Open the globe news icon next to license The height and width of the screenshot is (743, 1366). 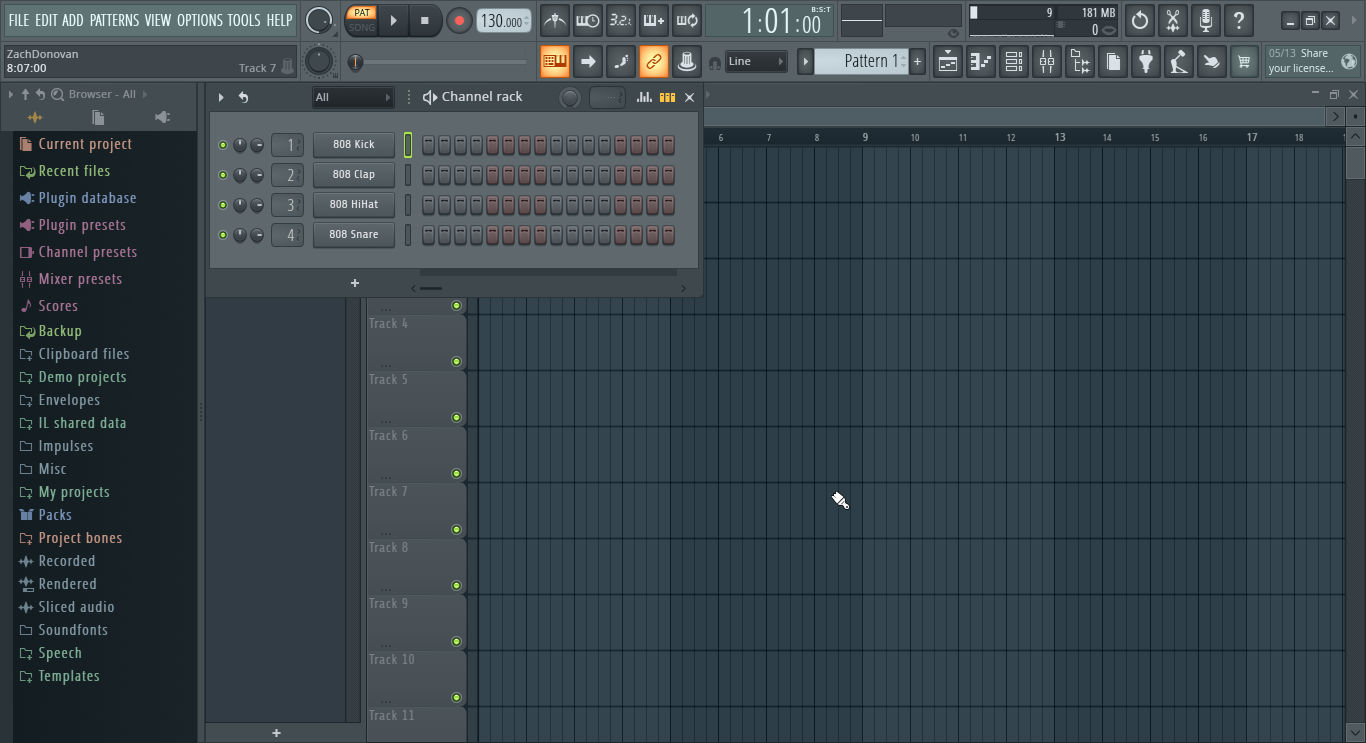pyautogui.click(x=1349, y=61)
